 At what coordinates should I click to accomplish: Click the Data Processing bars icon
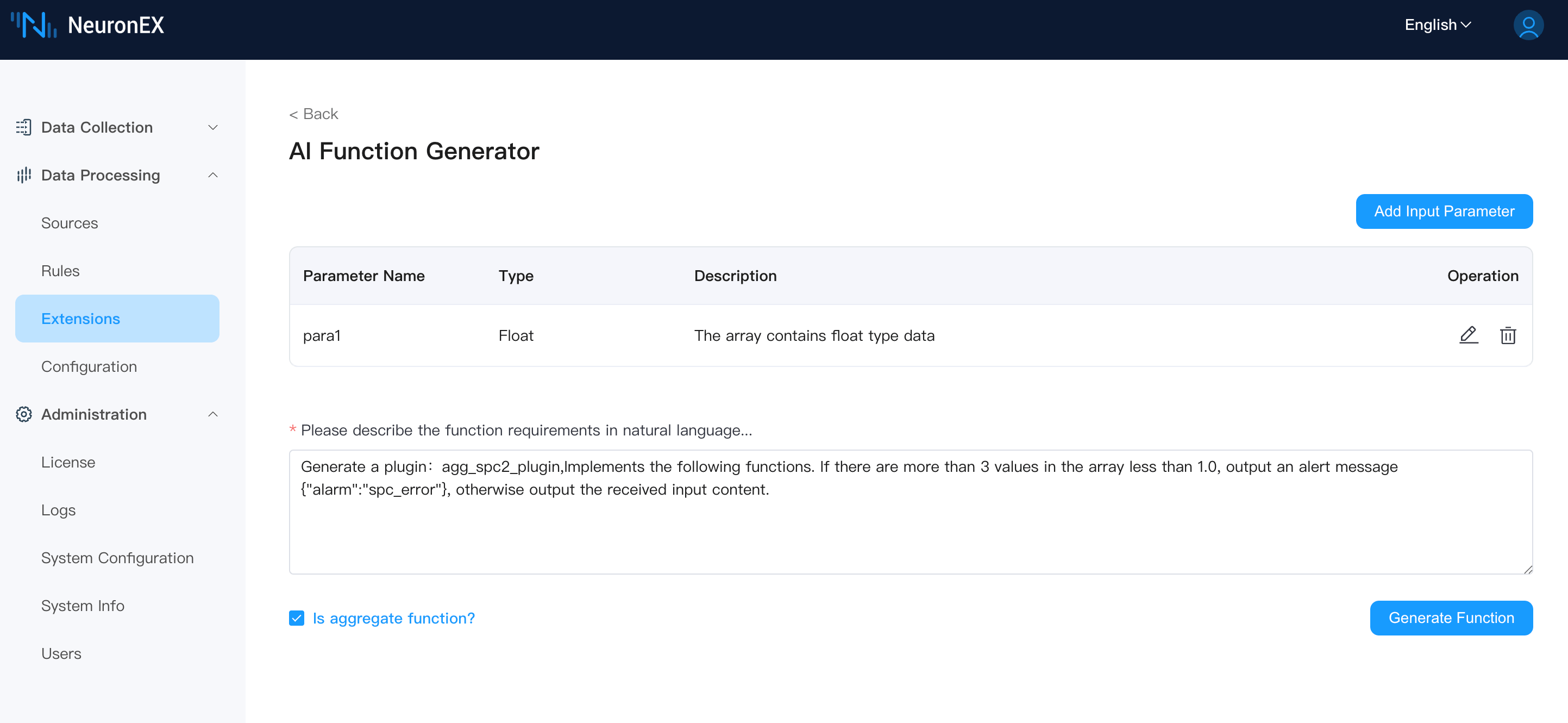[24, 176]
